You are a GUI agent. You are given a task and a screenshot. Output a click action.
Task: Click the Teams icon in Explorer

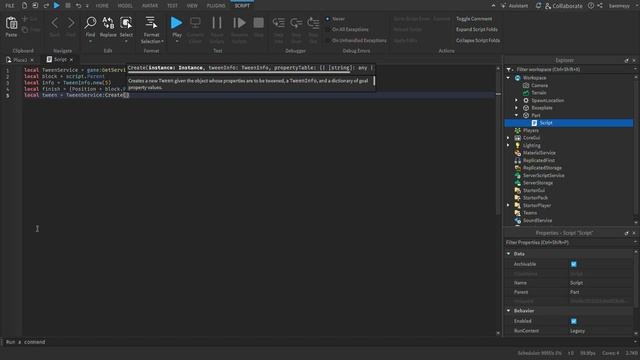point(518,213)
